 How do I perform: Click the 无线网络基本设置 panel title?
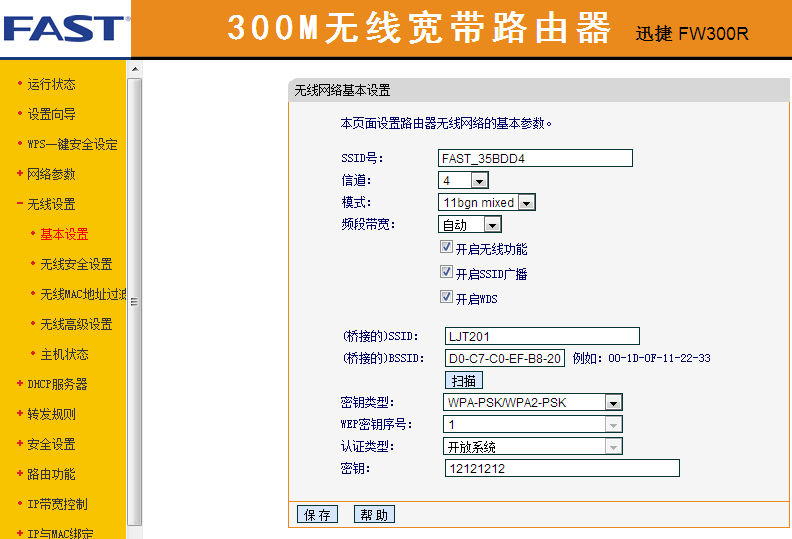[x=342, y=90]
